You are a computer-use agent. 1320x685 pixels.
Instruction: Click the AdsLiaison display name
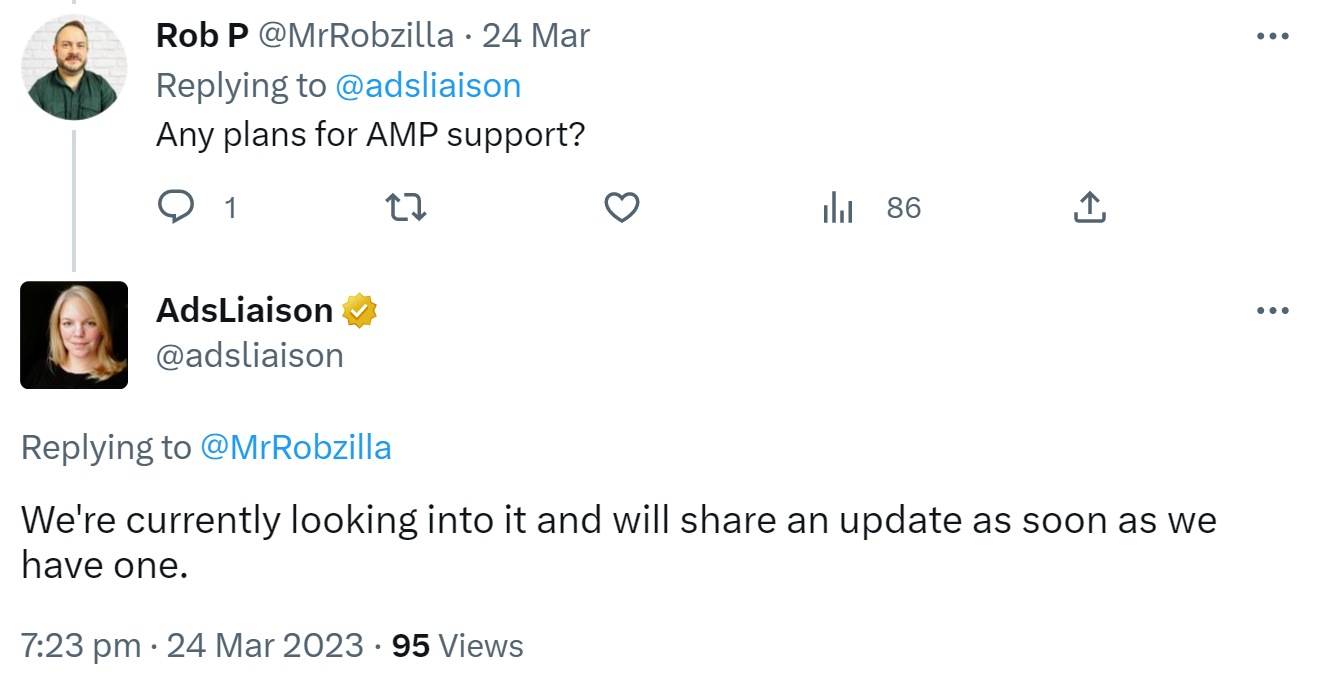click(244, 311)
